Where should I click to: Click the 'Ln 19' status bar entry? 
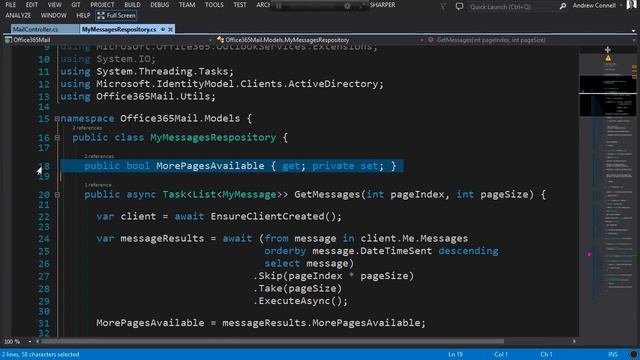coord(456,354)
